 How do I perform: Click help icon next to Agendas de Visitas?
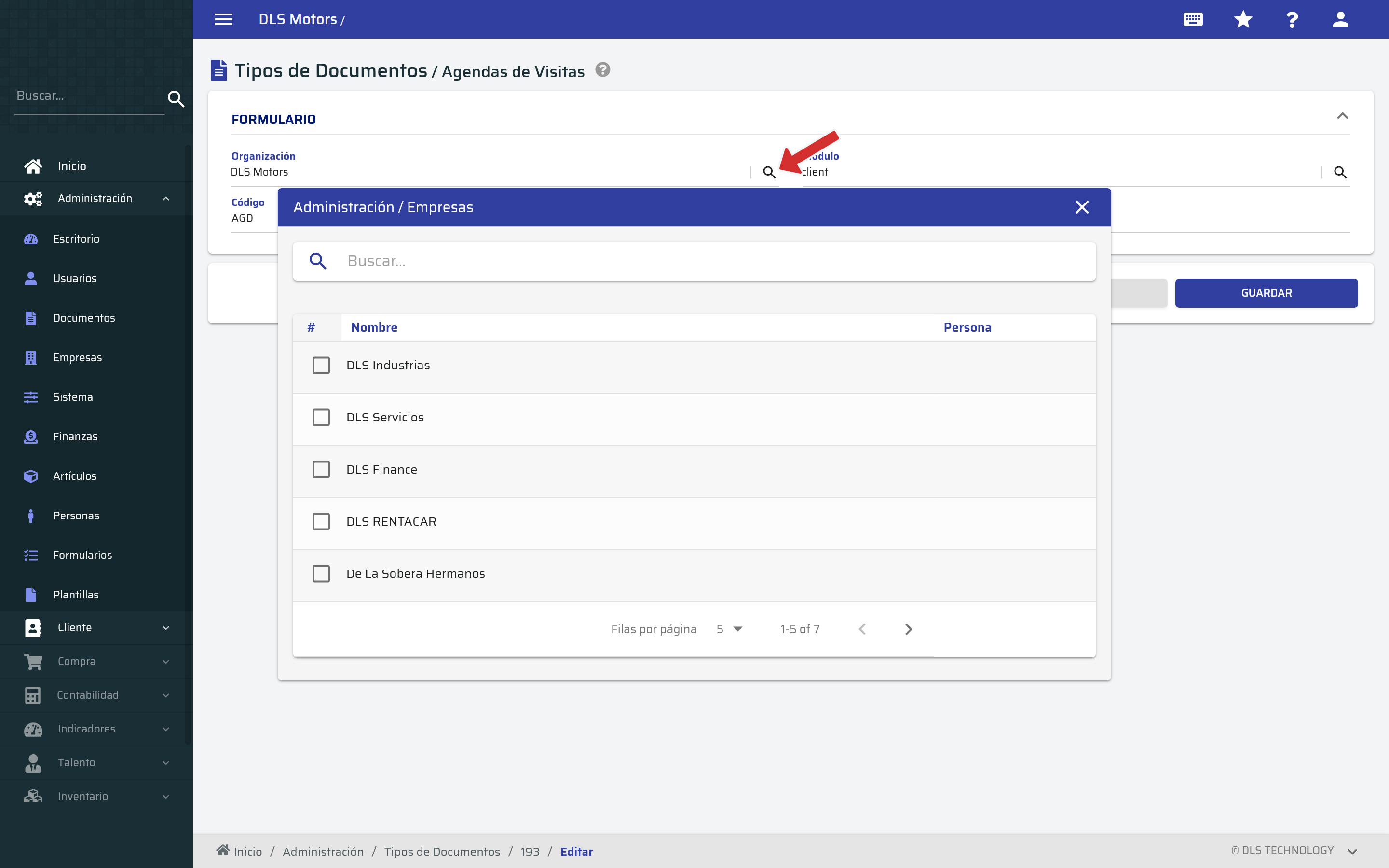tap(603, 70)
